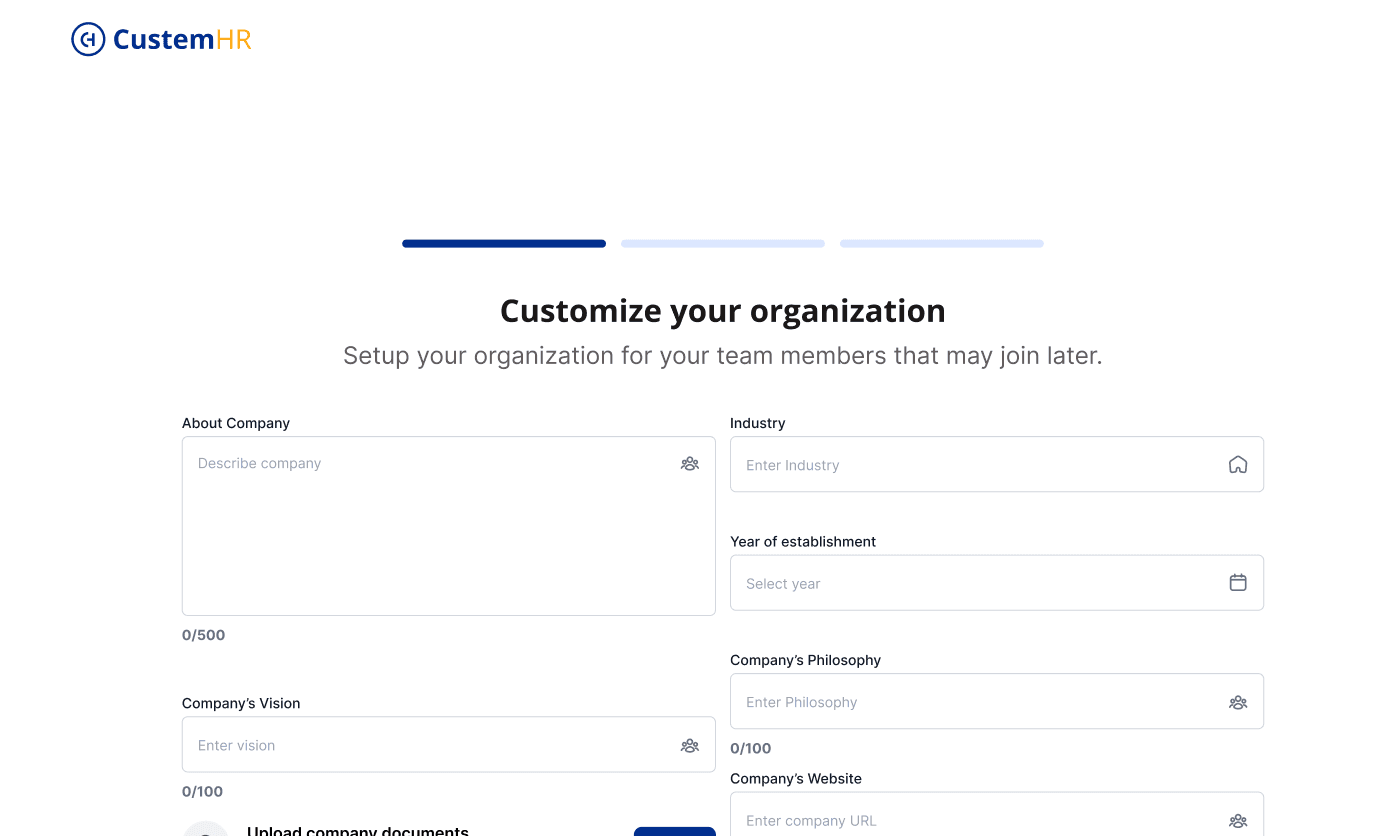This screenshot has width=1400, height=836.
Task: Click the blue button beside Upload company documents
Action: [675, 831]
